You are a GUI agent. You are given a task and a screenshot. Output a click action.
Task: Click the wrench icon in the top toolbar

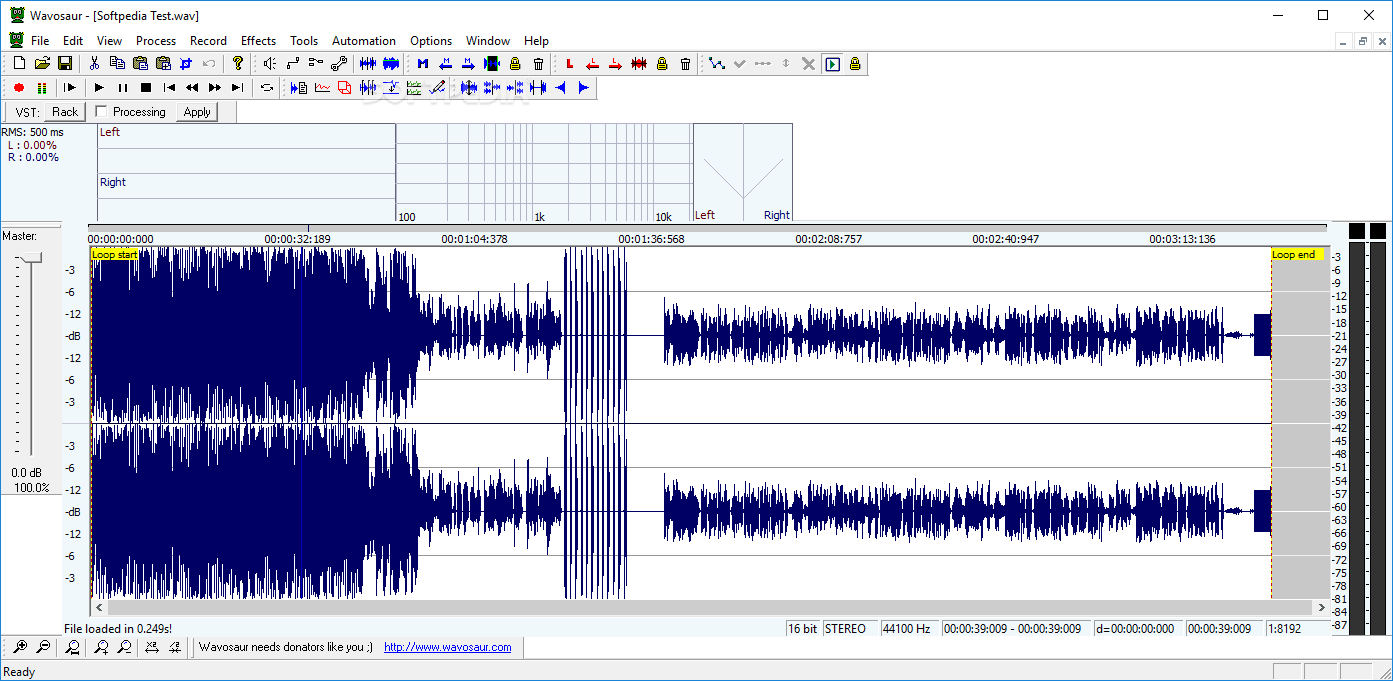pos(338,63)
